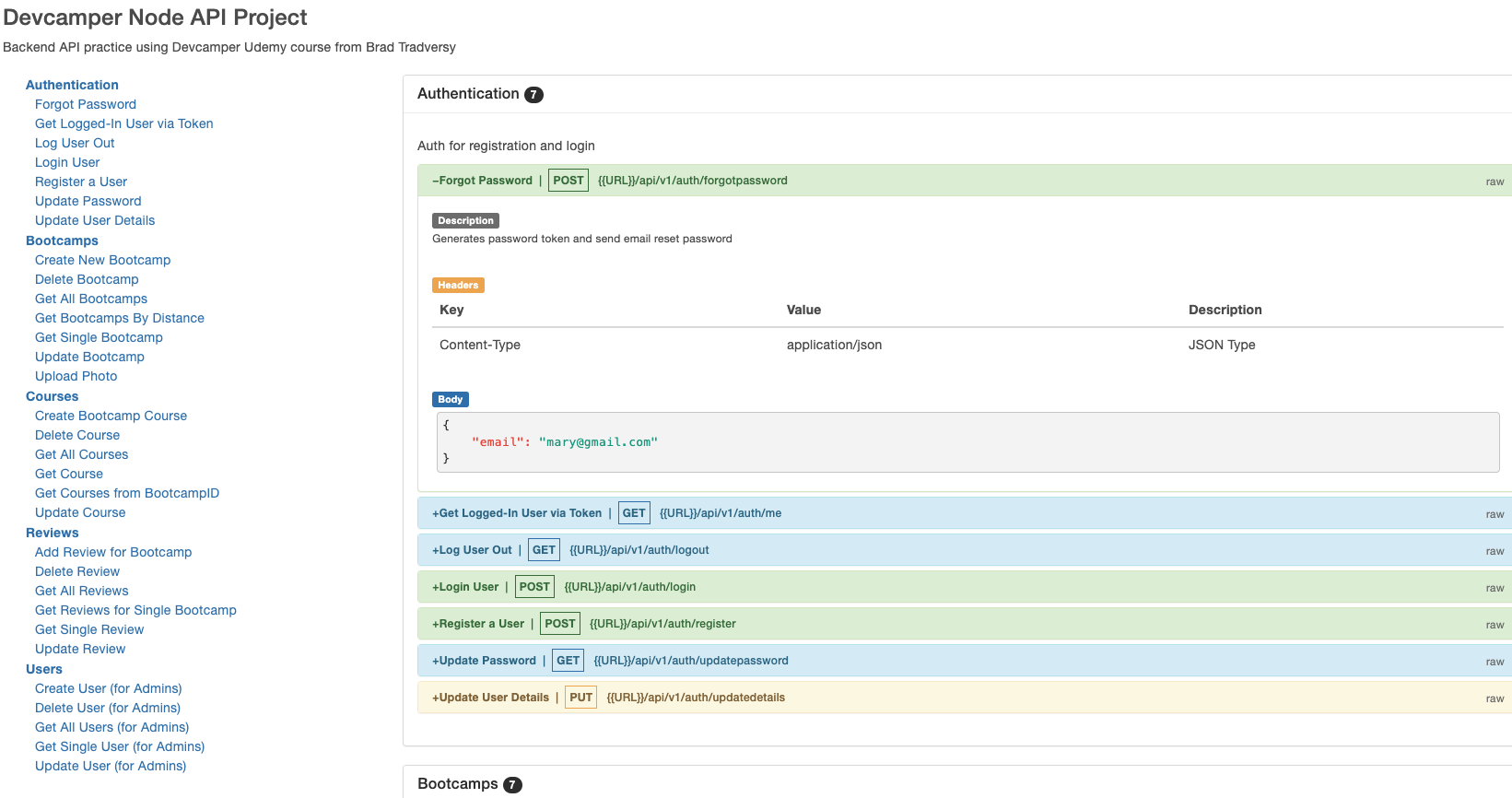Open Get Single Review link
Screen dimensions: 1512x798
click(89, 629)
